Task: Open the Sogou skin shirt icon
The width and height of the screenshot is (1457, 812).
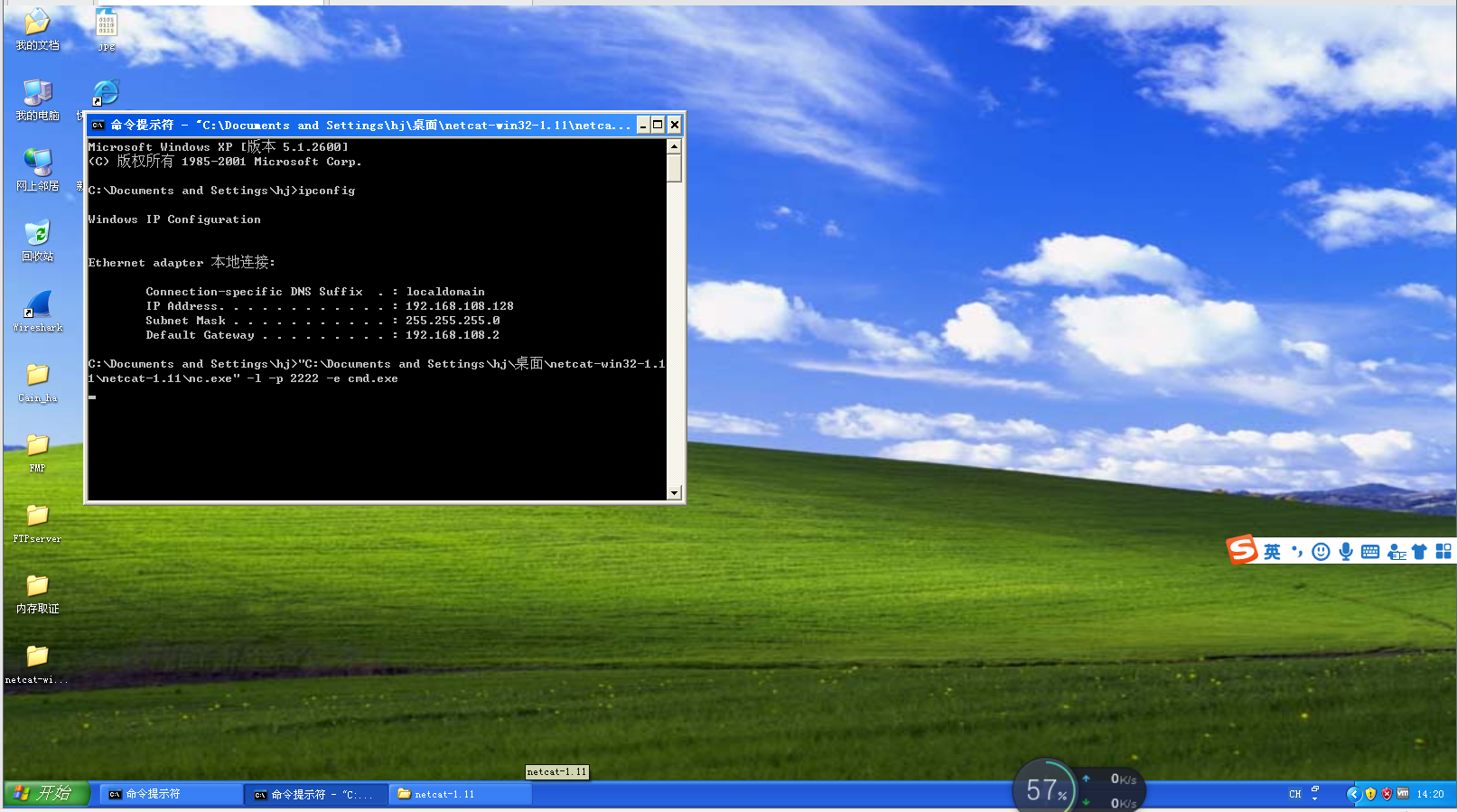Action: (x=1419, y=552)
